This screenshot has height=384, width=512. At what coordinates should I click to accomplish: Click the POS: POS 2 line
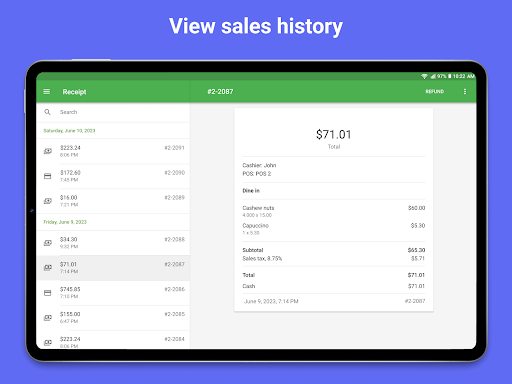[257, 174]
